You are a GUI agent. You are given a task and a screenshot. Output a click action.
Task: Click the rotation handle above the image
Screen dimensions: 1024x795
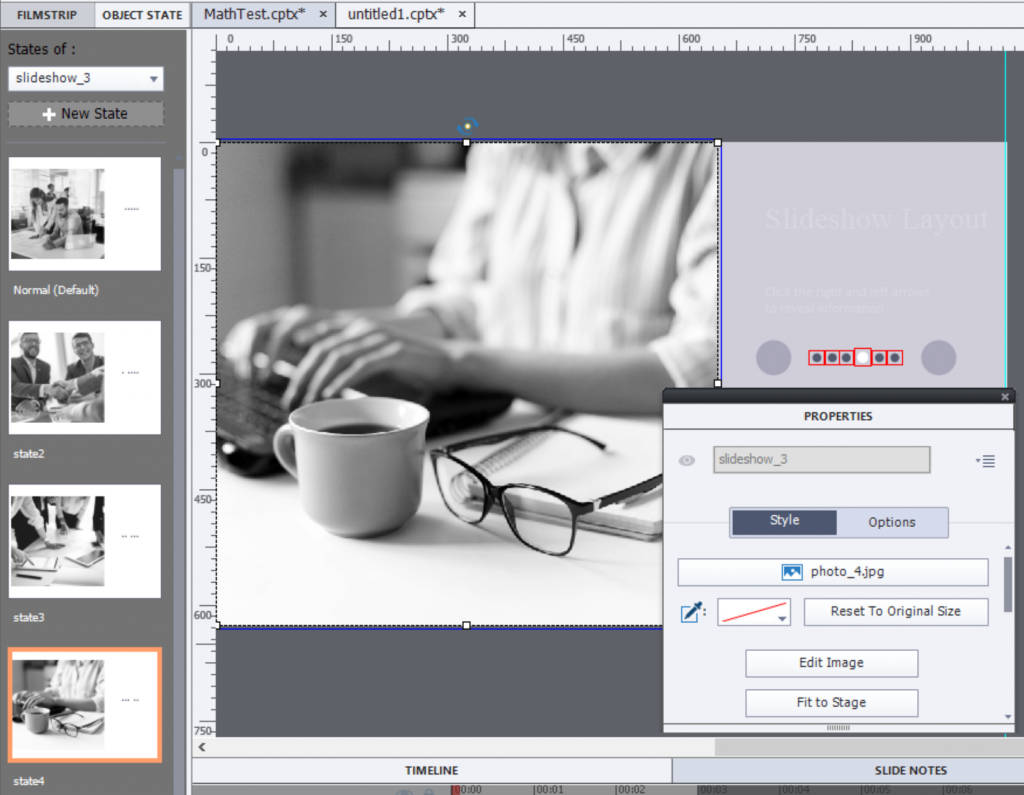point(467,126)
